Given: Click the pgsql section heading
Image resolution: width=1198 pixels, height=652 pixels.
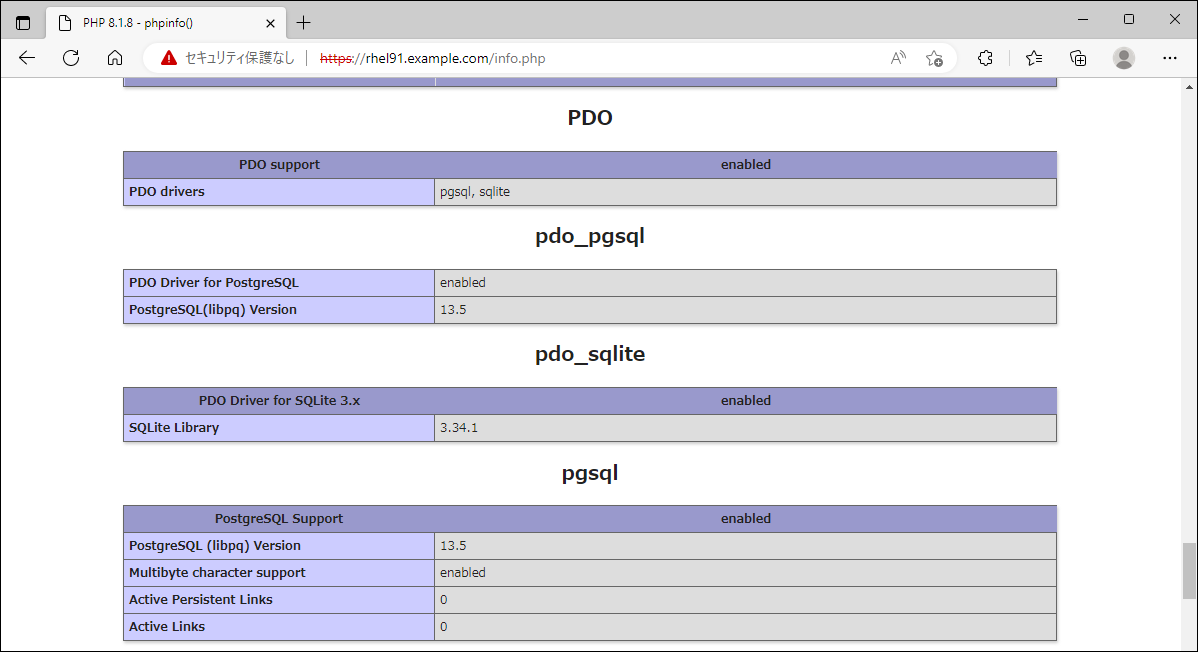Looking at the screenshot, I should 590,473.
